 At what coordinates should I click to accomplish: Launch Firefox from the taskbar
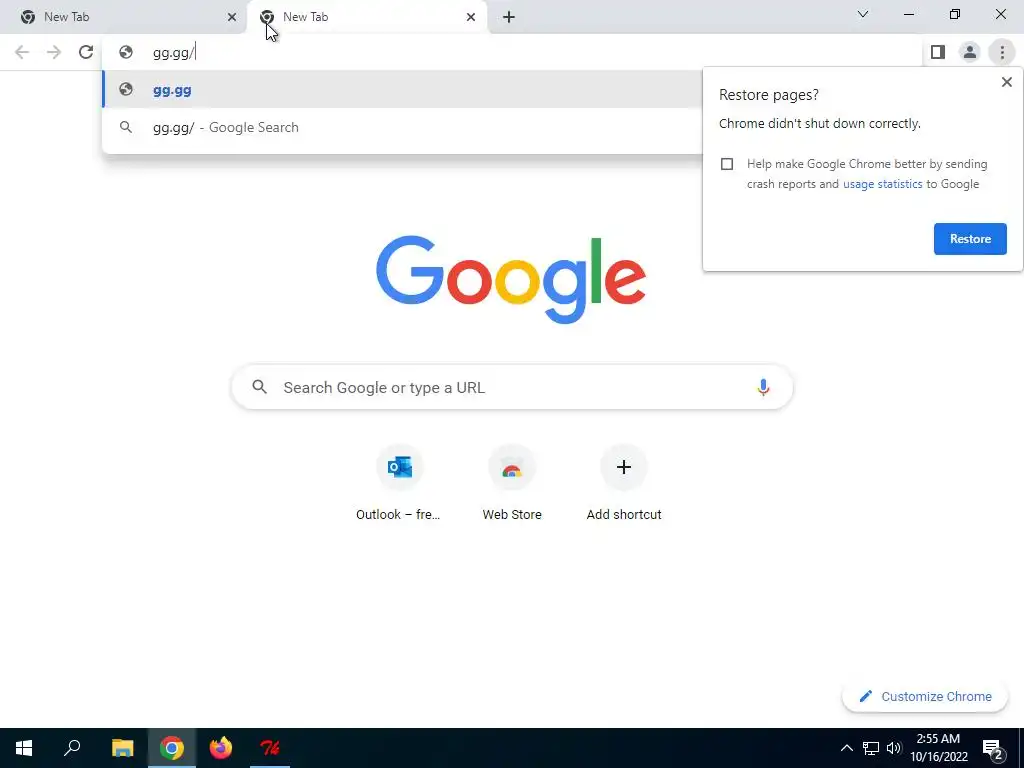point(221,748)
